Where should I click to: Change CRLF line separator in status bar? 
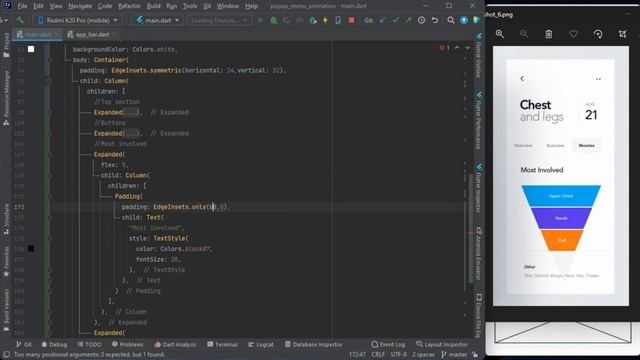click(378, 355)
